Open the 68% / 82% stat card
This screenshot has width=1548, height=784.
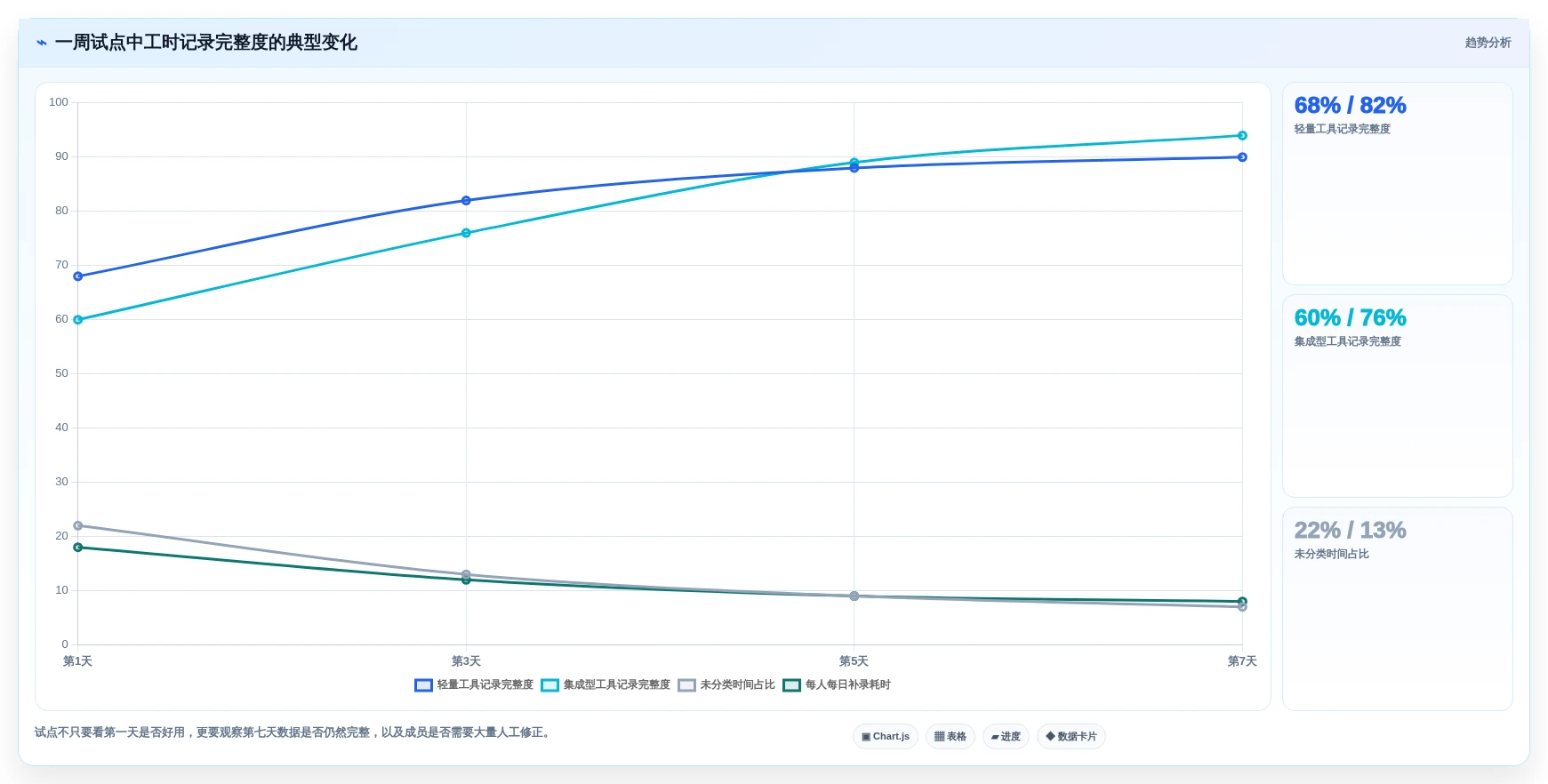coord(1398,183)
